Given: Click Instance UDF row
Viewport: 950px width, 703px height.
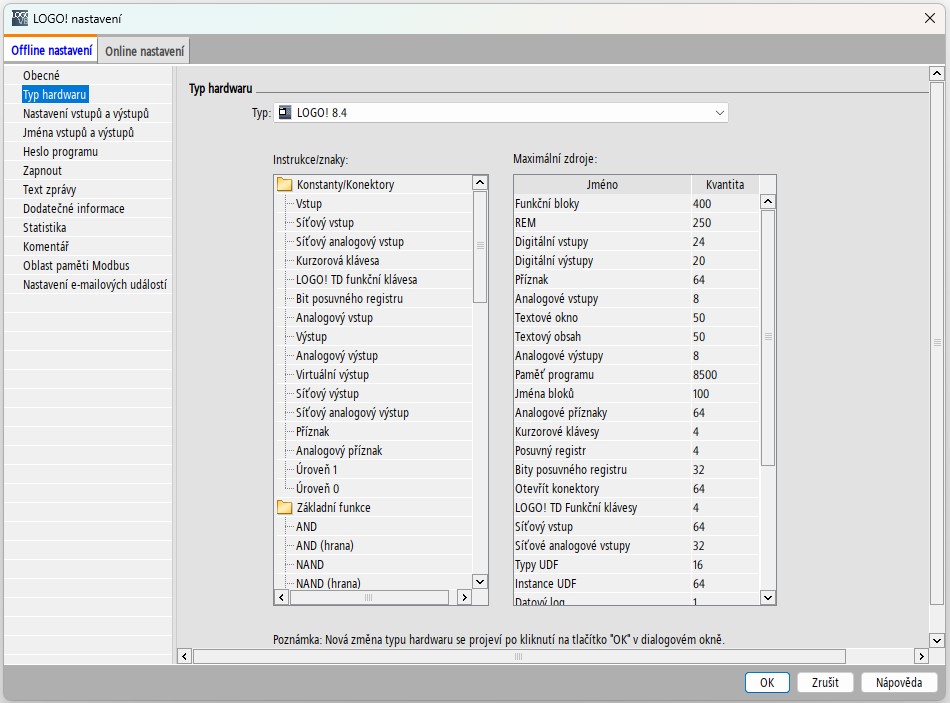Looking at the screenshot, I should pyautogui.click(x=636, y=584).
